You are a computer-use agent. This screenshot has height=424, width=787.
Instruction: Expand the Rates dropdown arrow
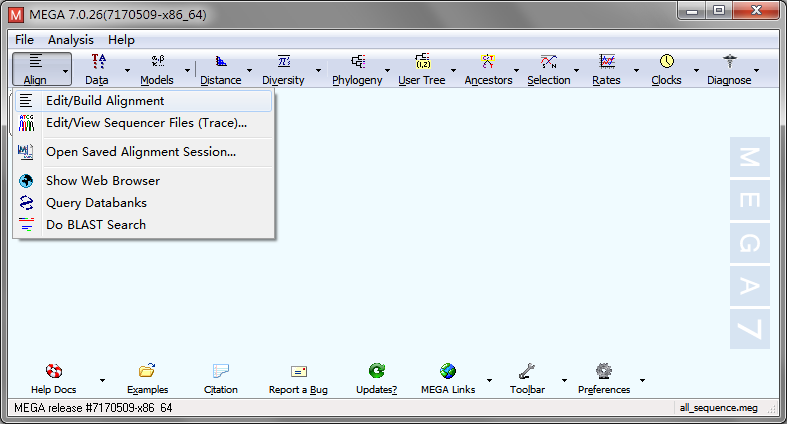click(636, 70)
